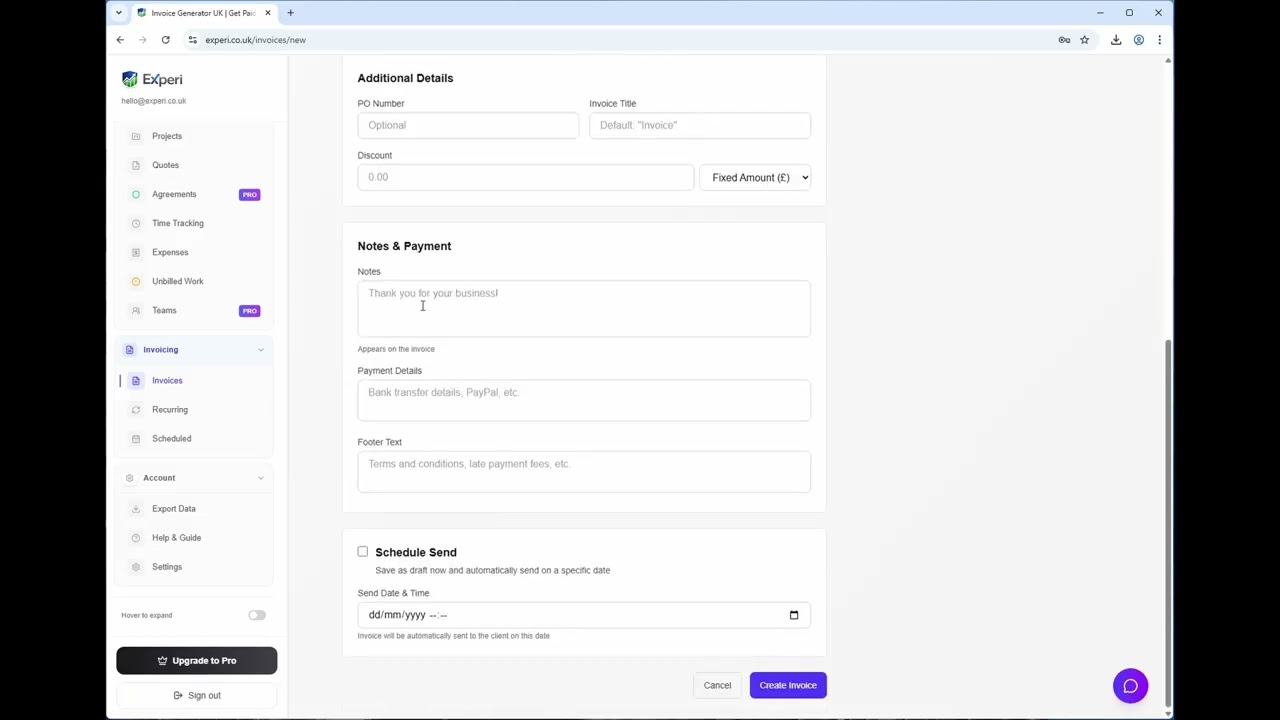Go to Time Tracking page

pyautogui.click(x=178, y=223)
